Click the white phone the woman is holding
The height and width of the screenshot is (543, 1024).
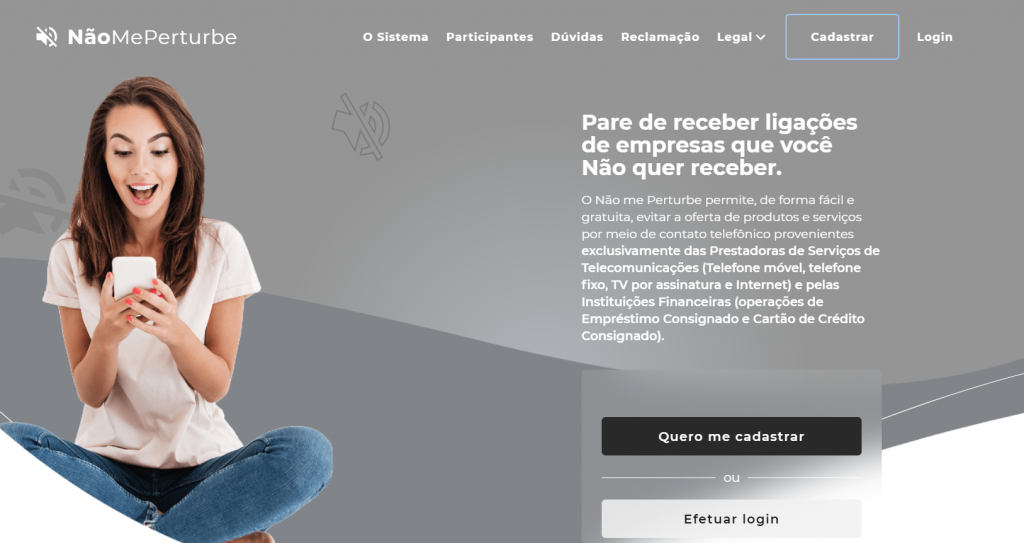pyautogui.click(x=135, y=278)
